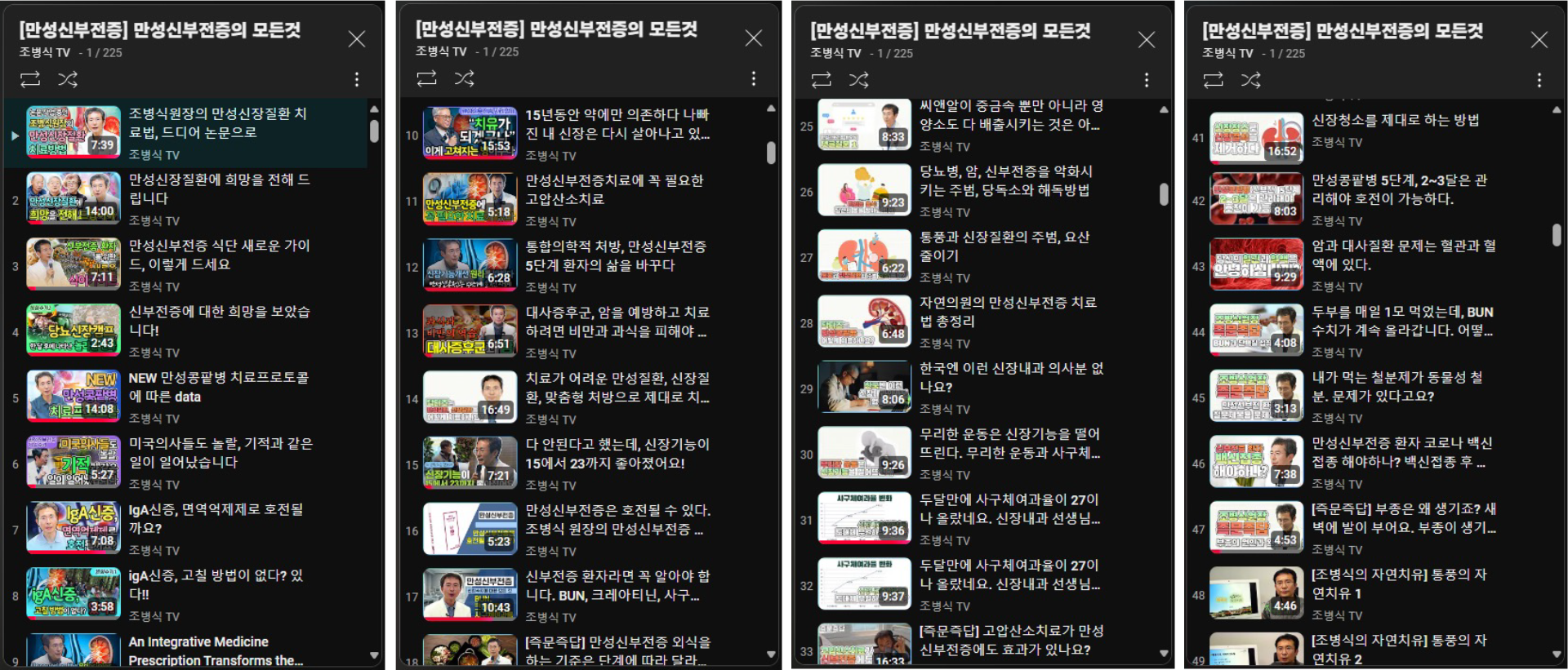This screenshot has height=670, width=1568.
Task: Close the rightmost playlist panel with the X
Action: click(x=1539, y=39)
